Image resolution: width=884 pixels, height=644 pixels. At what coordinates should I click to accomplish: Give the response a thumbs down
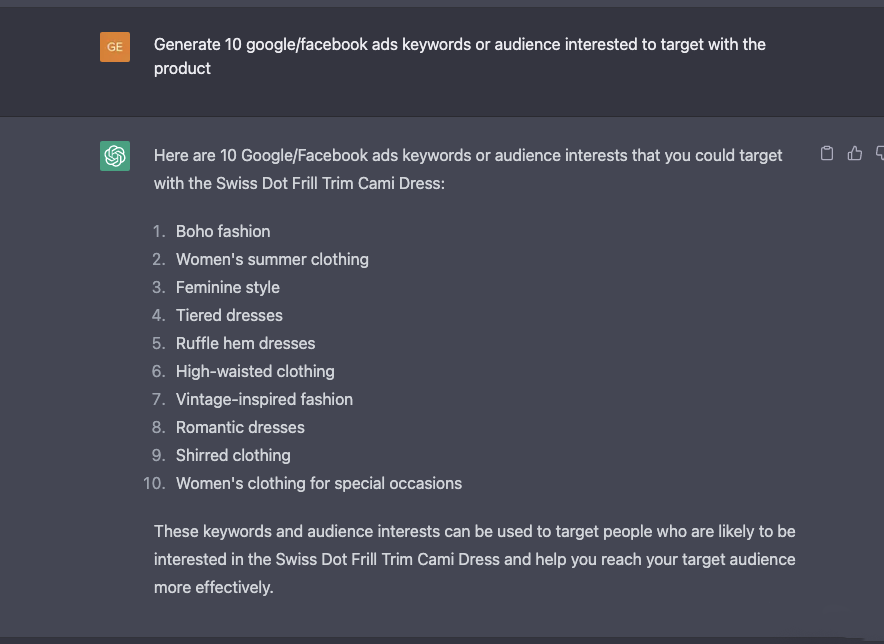click(880, 153)
